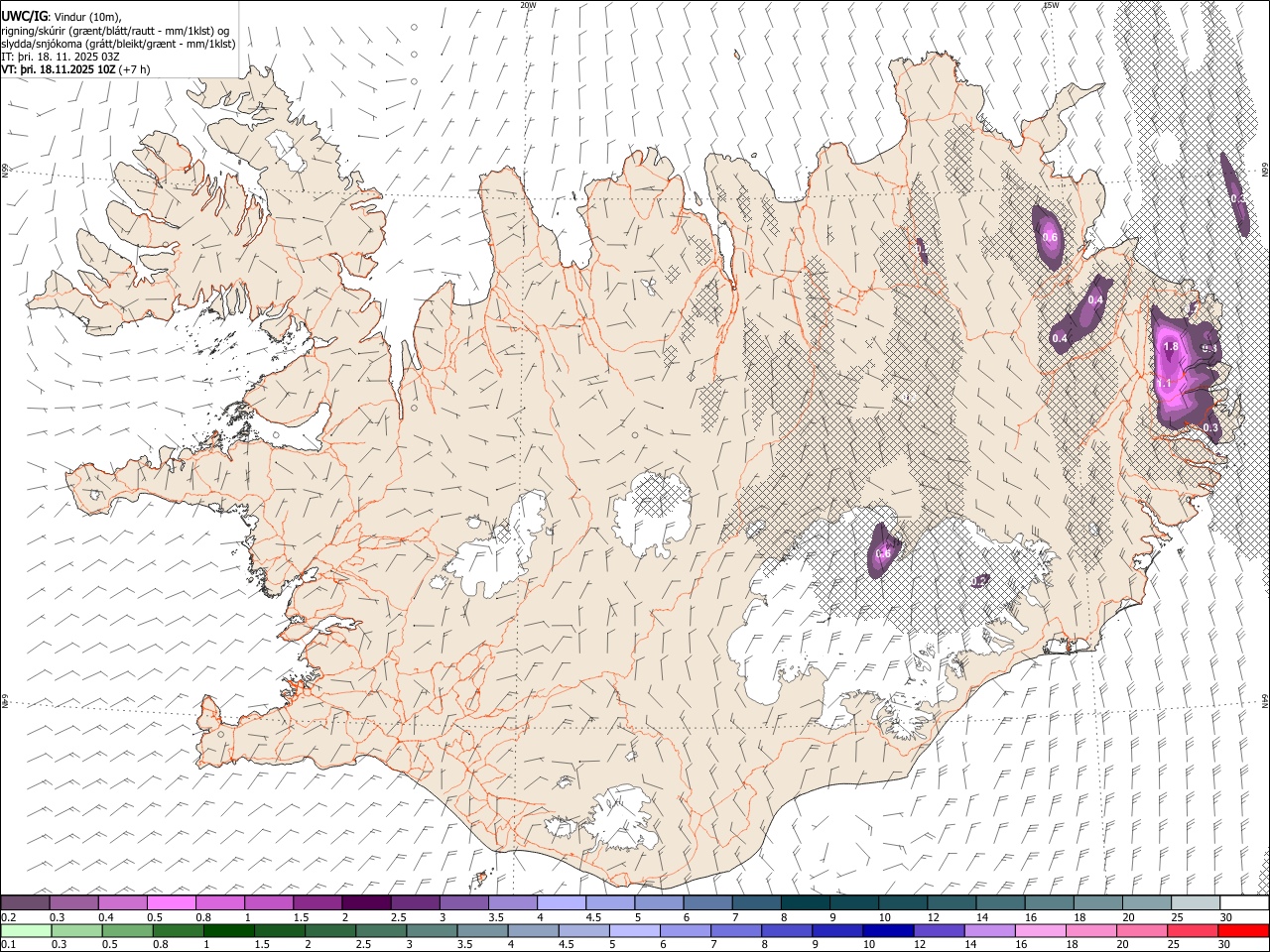The height and width of the screenshot is (952, 1270).
Task: Pick the bright pink snow-scale swatch labeled 0.5
Action: (x=172, y=902)
